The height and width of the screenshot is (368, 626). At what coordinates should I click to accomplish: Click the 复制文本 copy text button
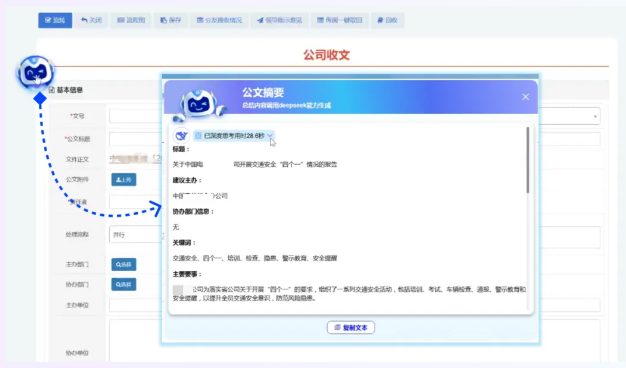(351, 328)
